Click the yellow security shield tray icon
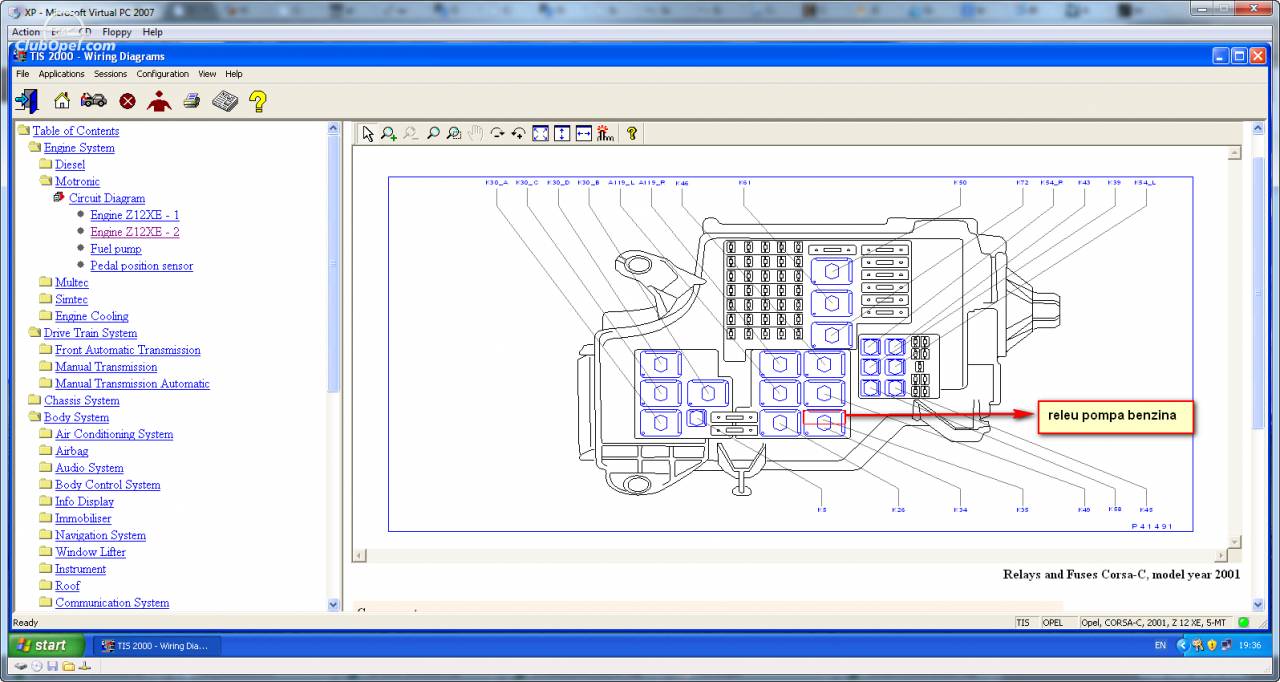Screen dimensions: 1280x682 click(x=1211, y=645)
